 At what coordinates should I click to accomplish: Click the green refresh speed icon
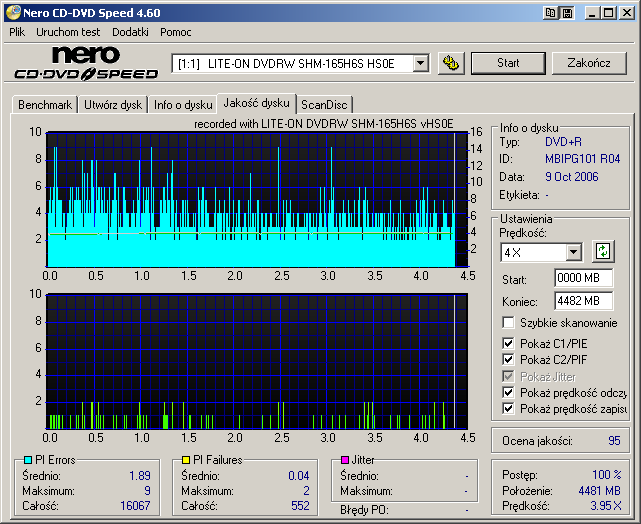pyautogui.click(x=603, y=251)
